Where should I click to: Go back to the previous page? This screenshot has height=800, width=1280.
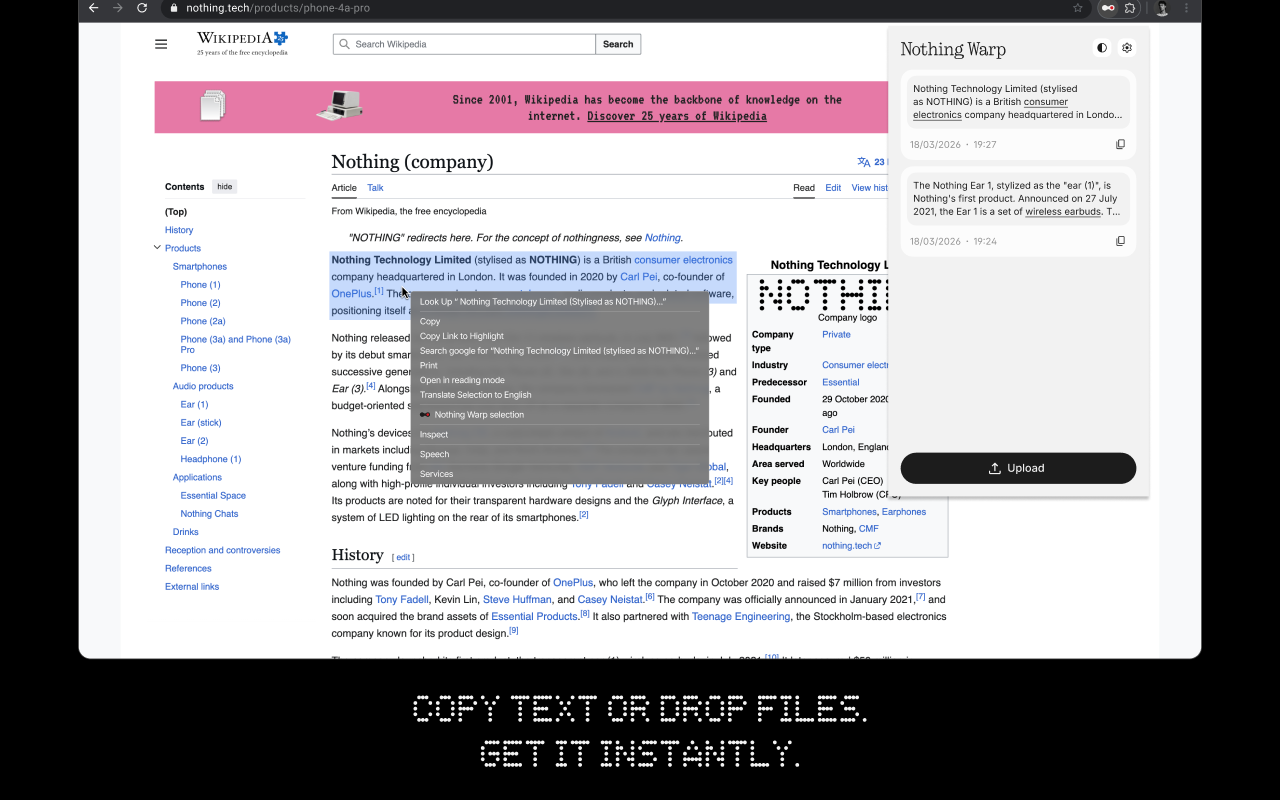click(x=93, y=8)
